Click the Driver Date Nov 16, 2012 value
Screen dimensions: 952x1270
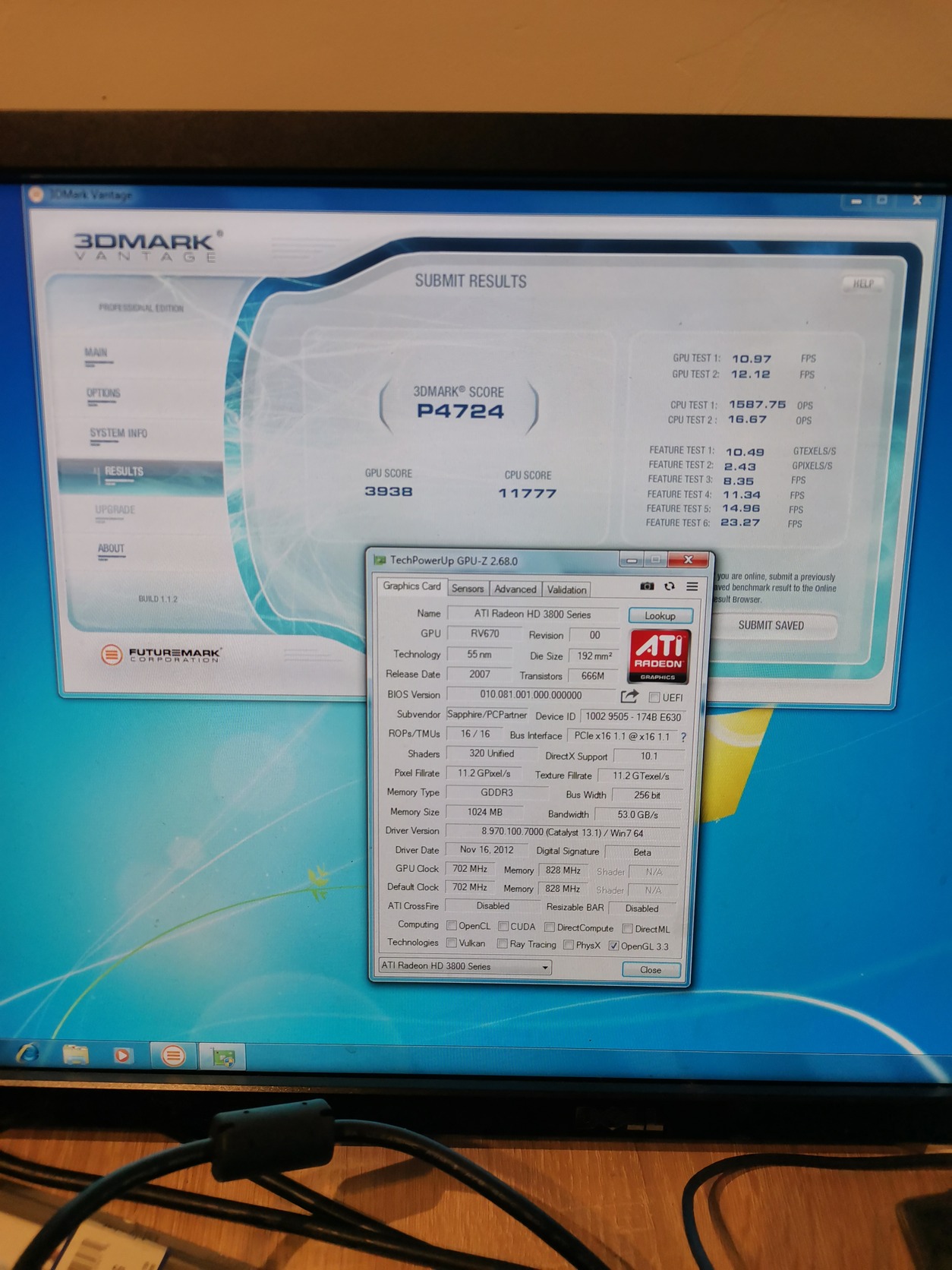pyautogui.click(x=487, y=850)
